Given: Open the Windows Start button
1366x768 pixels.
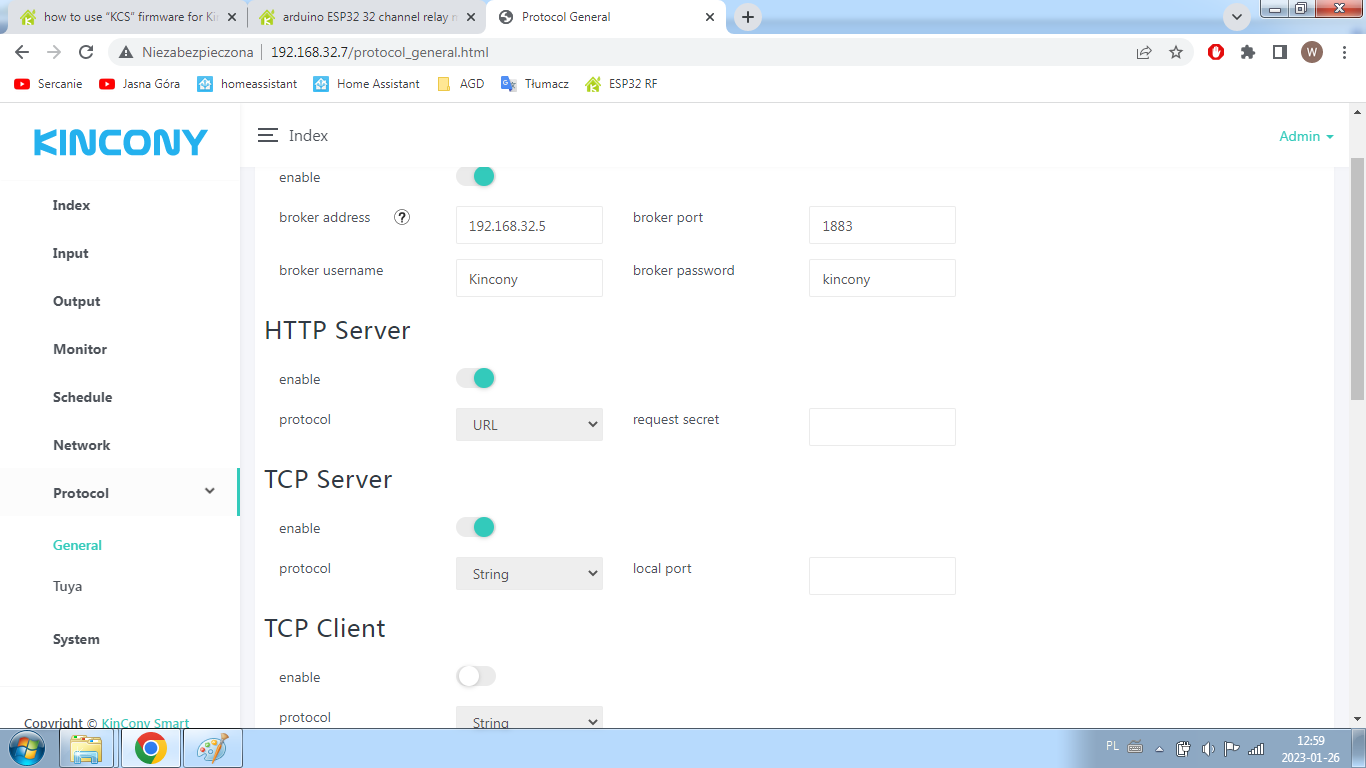Looking at the screenshot, I should [27, 747].
